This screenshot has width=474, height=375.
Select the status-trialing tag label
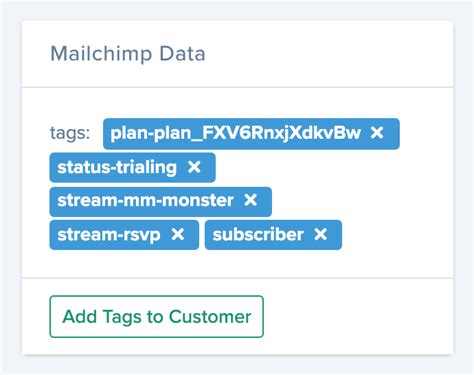(x=117, y=167)
